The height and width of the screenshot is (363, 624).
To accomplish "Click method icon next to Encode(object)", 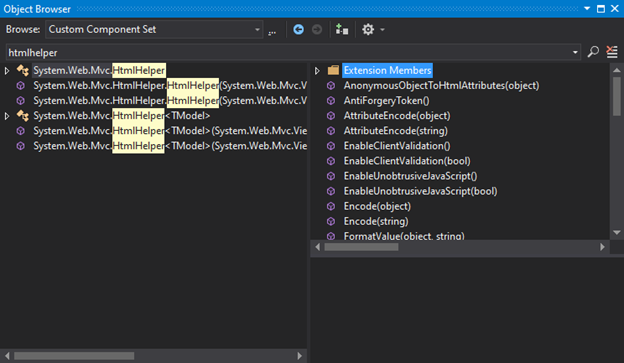I will pyautogui.click(x=331, y=207).
